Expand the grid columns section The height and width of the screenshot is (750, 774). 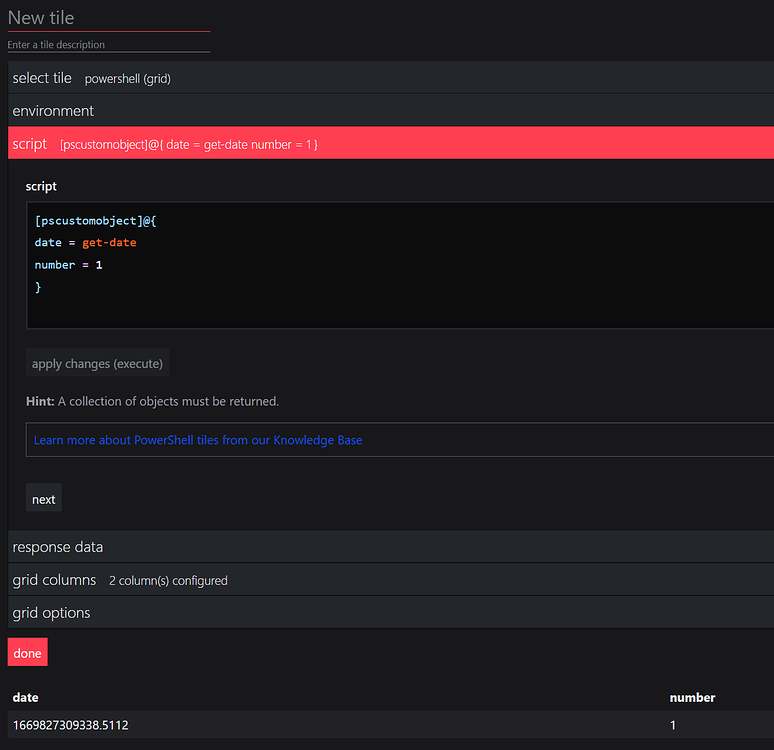[x=391, y=580]
